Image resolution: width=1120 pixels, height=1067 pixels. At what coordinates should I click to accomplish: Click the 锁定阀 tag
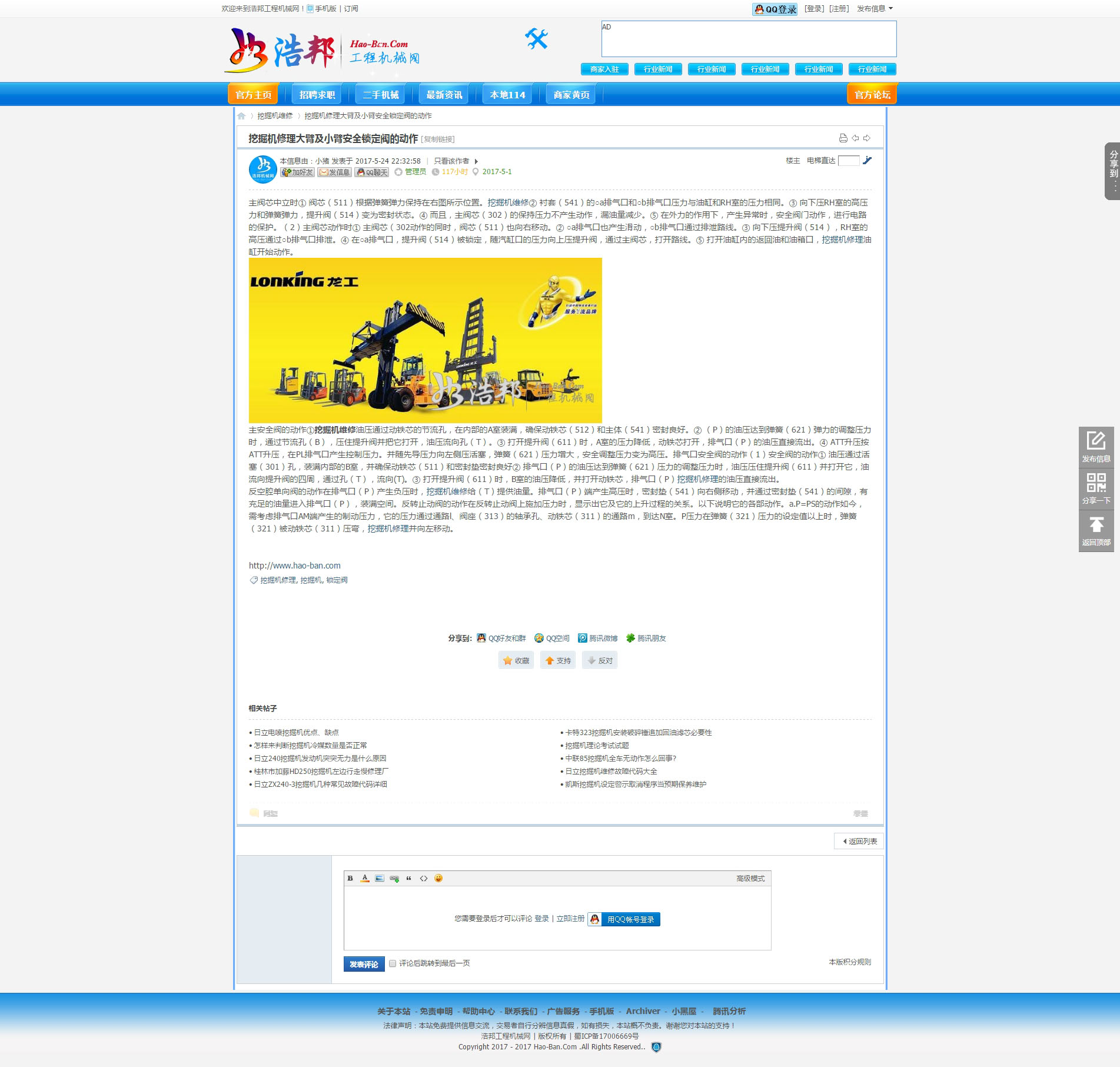pos(337,580)
